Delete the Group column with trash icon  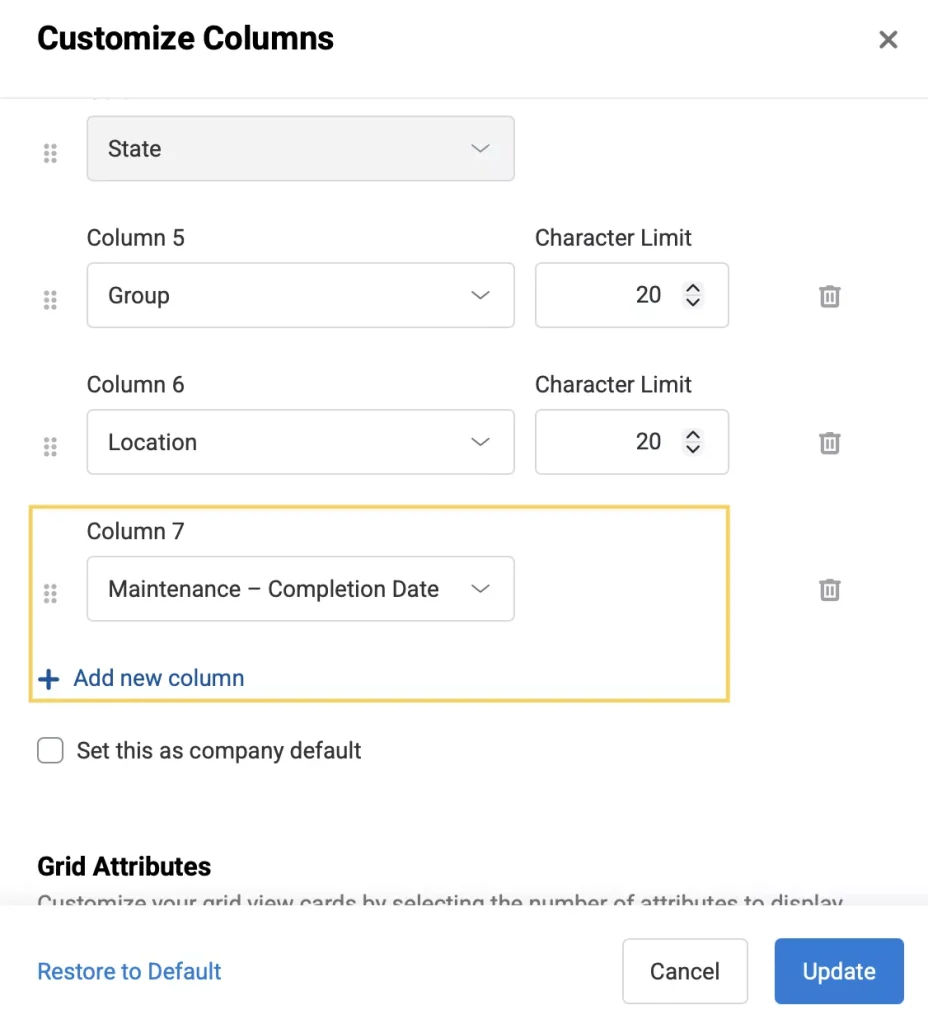pyautogui.click(x=829, y=296)
